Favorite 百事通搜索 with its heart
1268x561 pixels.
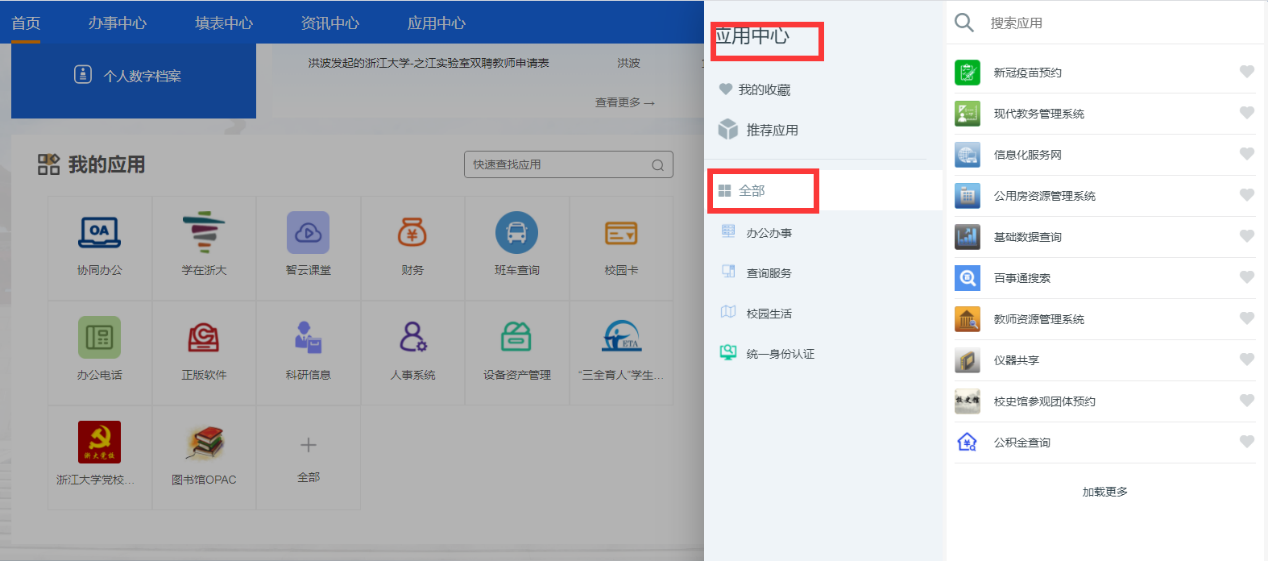(1246, 276)
